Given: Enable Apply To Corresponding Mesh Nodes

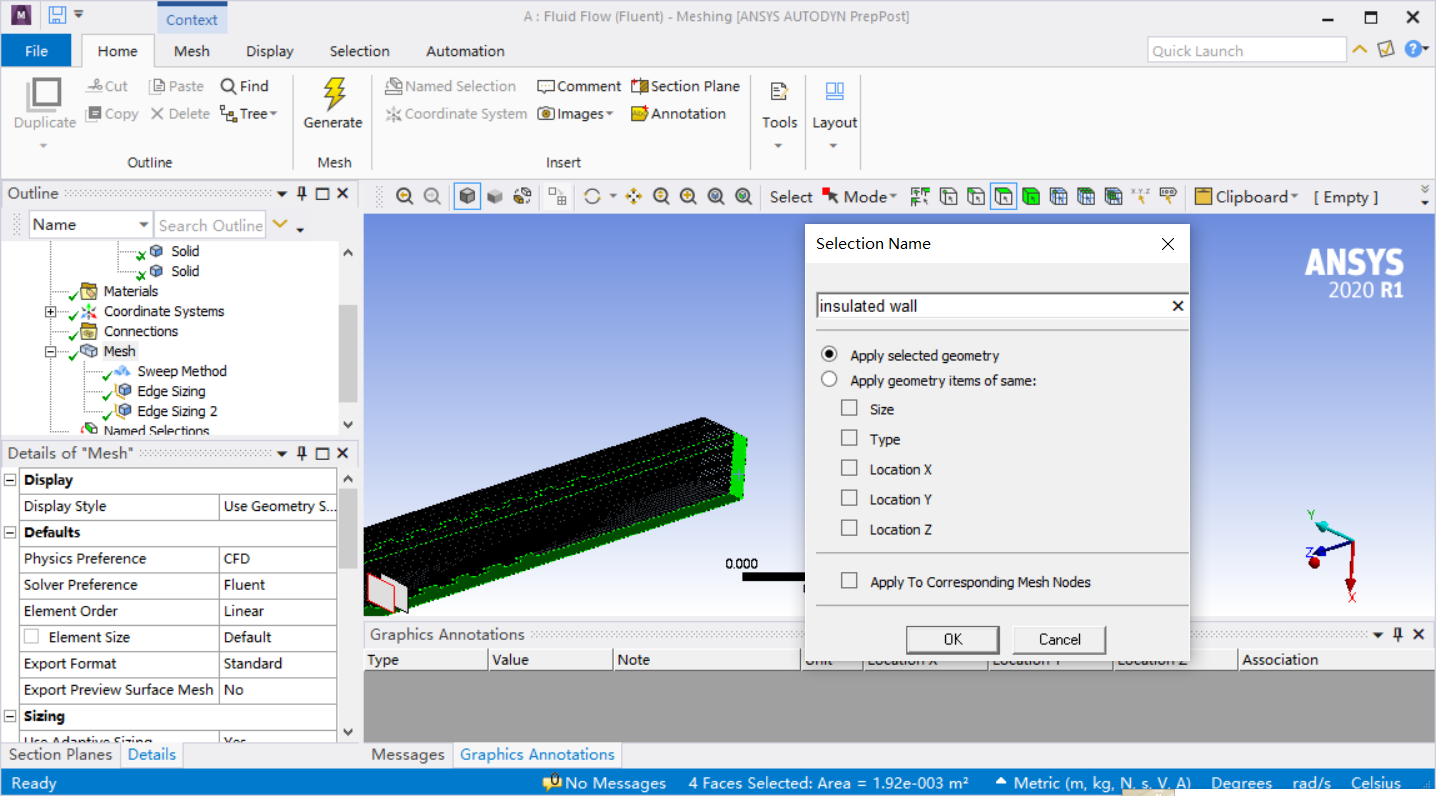Looking at the screenshot, I should click(x=849, y=581).
